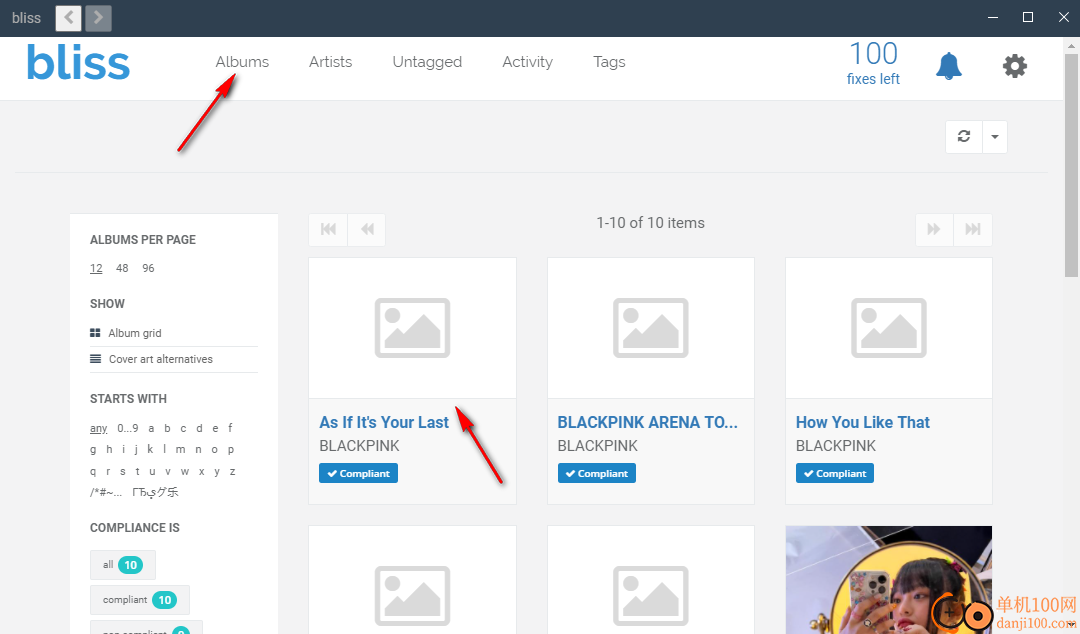1080x634 pixels.
Task: Open the How You Like That album cover
Action: 889,328
